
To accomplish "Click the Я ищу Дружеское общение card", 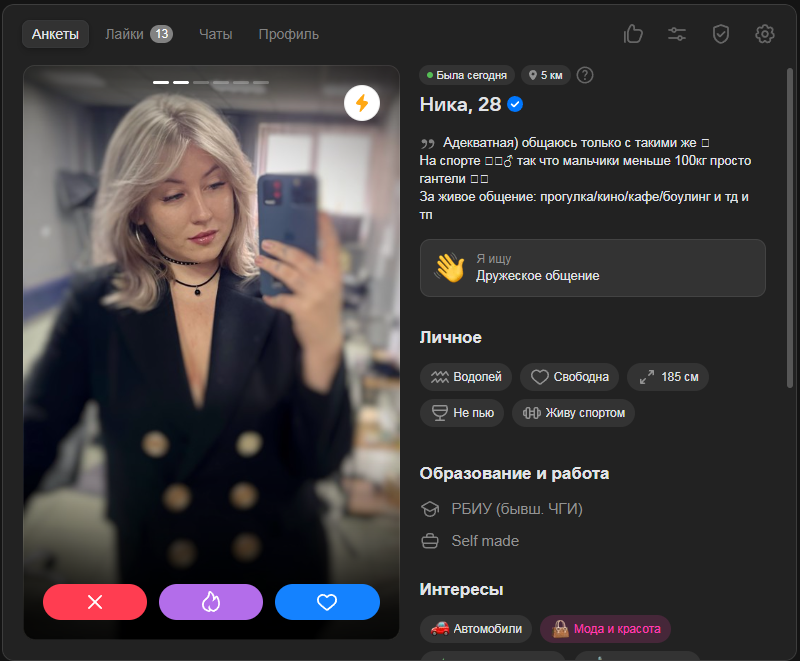I will pyautogui.click(x=592, y=268).
